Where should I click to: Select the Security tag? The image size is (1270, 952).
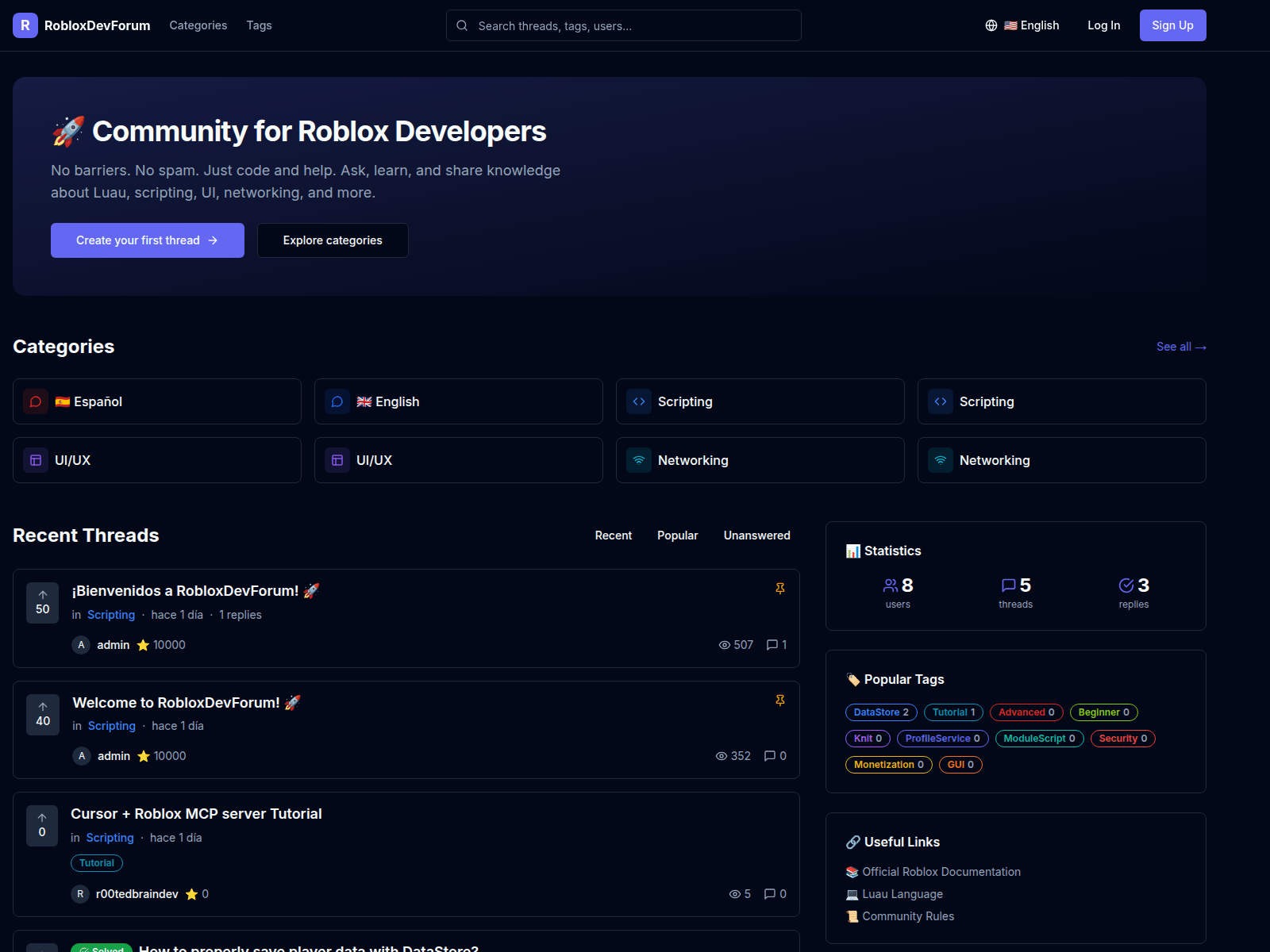pyautogui.click(x=1123, y=739)
